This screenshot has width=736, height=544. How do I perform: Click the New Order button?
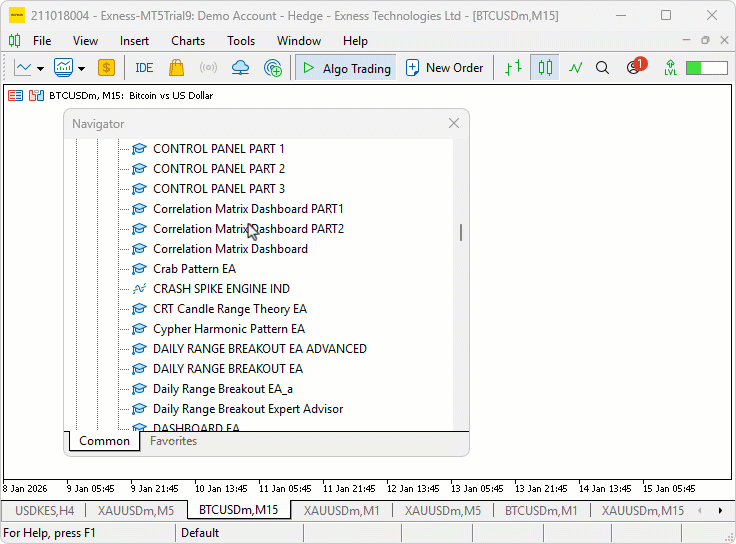pos(444,68)
